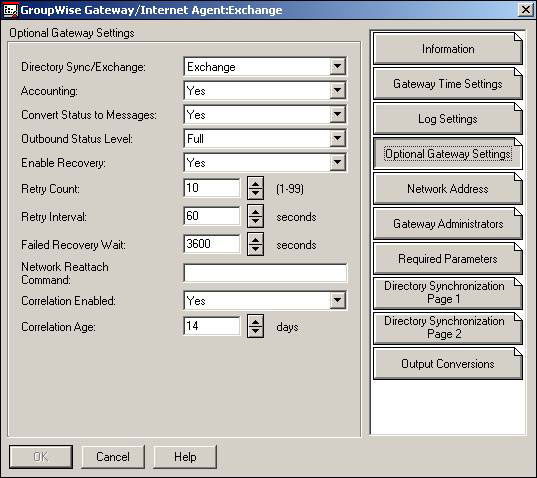The width and height of the screenshot is (537, 478).
Task: Open the Network Address tab
Action: (448, 189)
